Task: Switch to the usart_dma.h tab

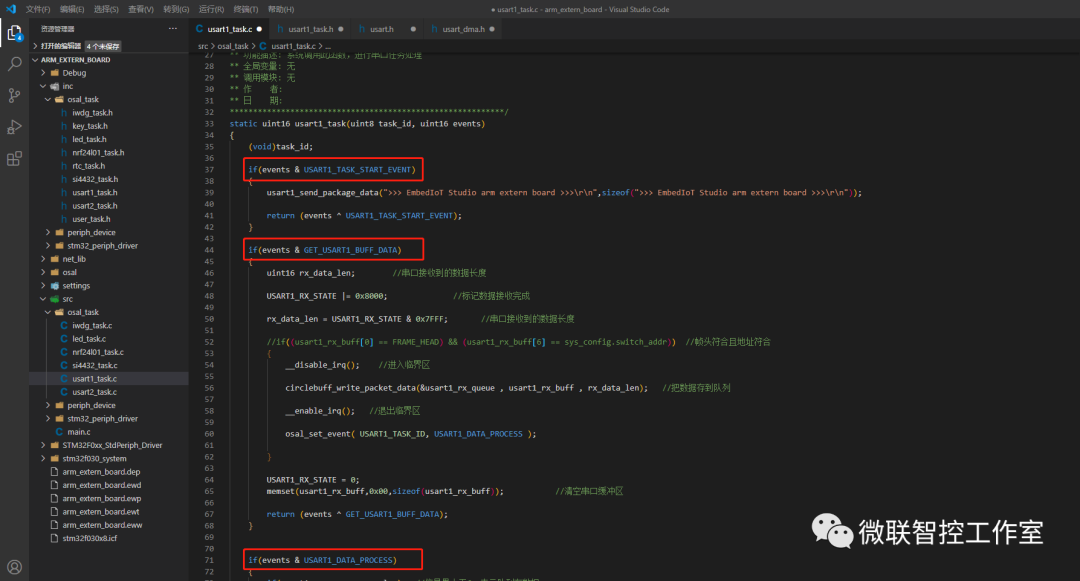Action: click(463, 29)
